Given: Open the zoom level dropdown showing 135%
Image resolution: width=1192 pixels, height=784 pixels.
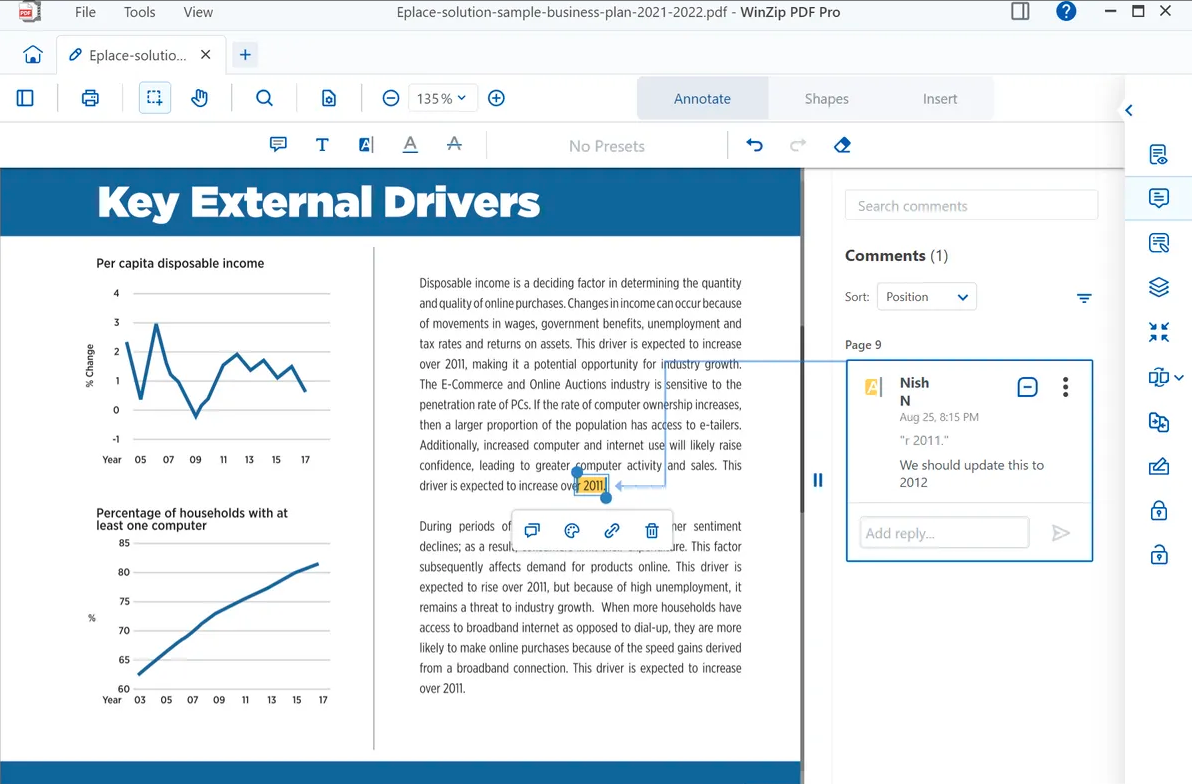Looking at the screenshot, I should coord(443,97).
